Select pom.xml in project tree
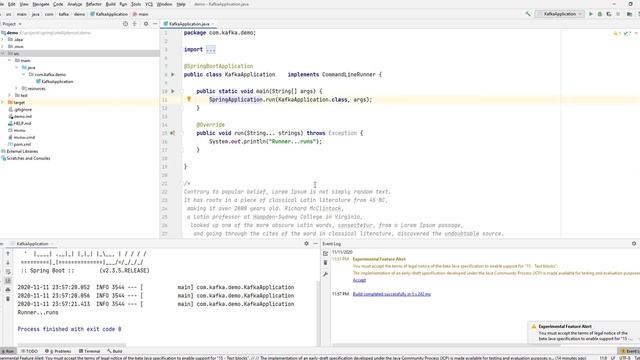 (x=19, y=144)
